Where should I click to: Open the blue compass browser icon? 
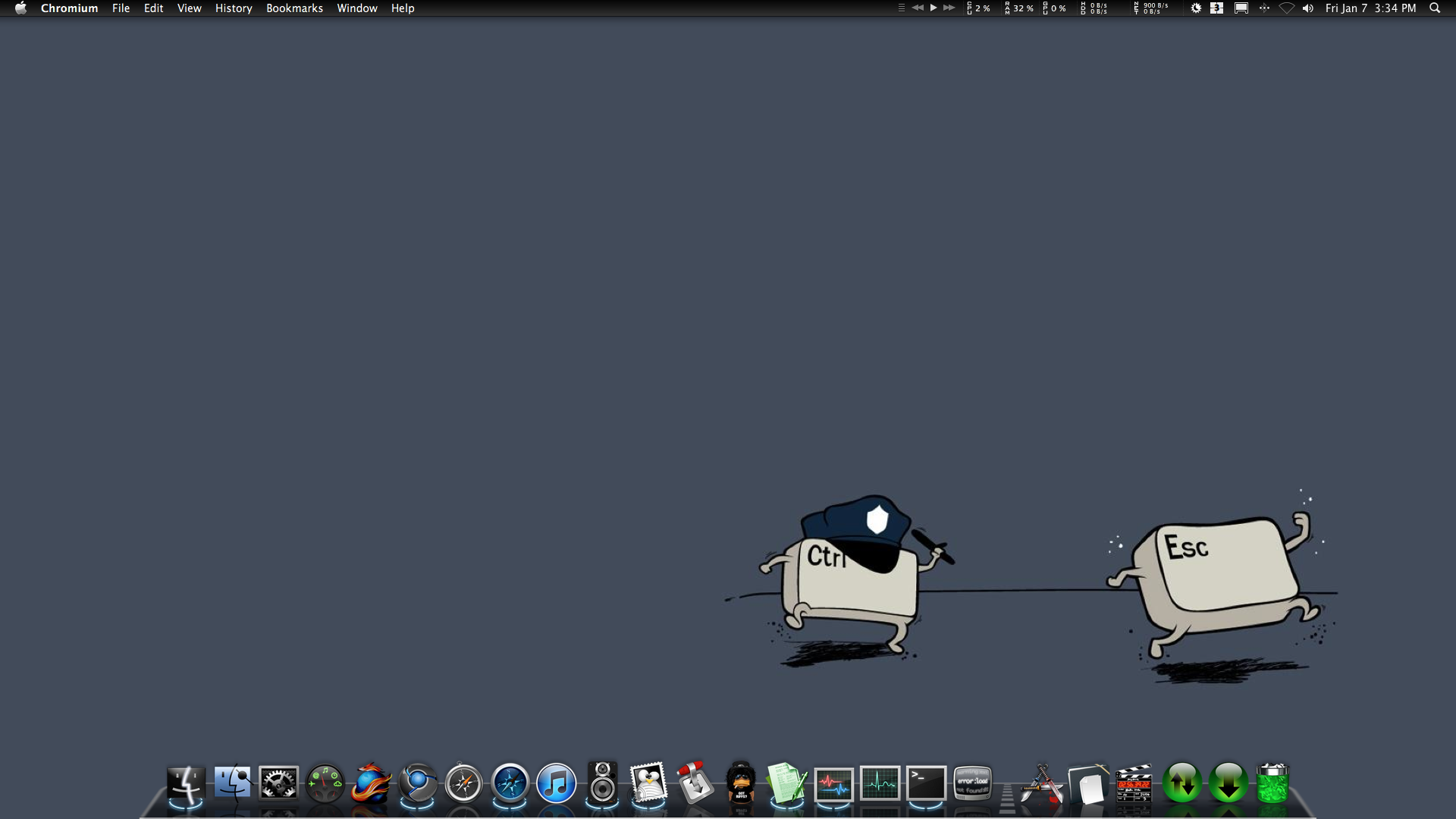click(510, 783)
